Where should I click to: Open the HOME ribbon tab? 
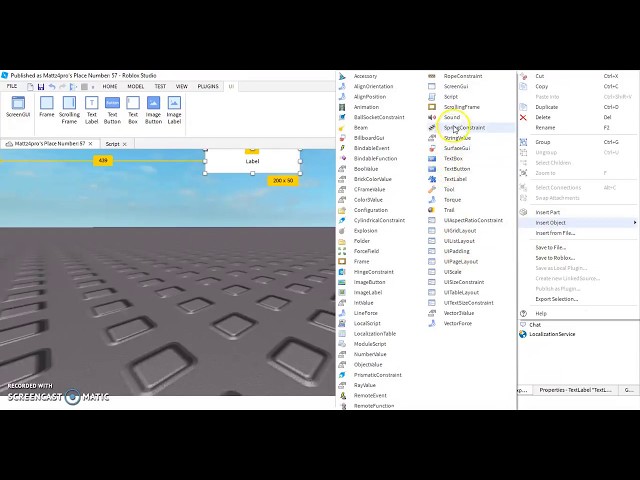click(110, 87)
